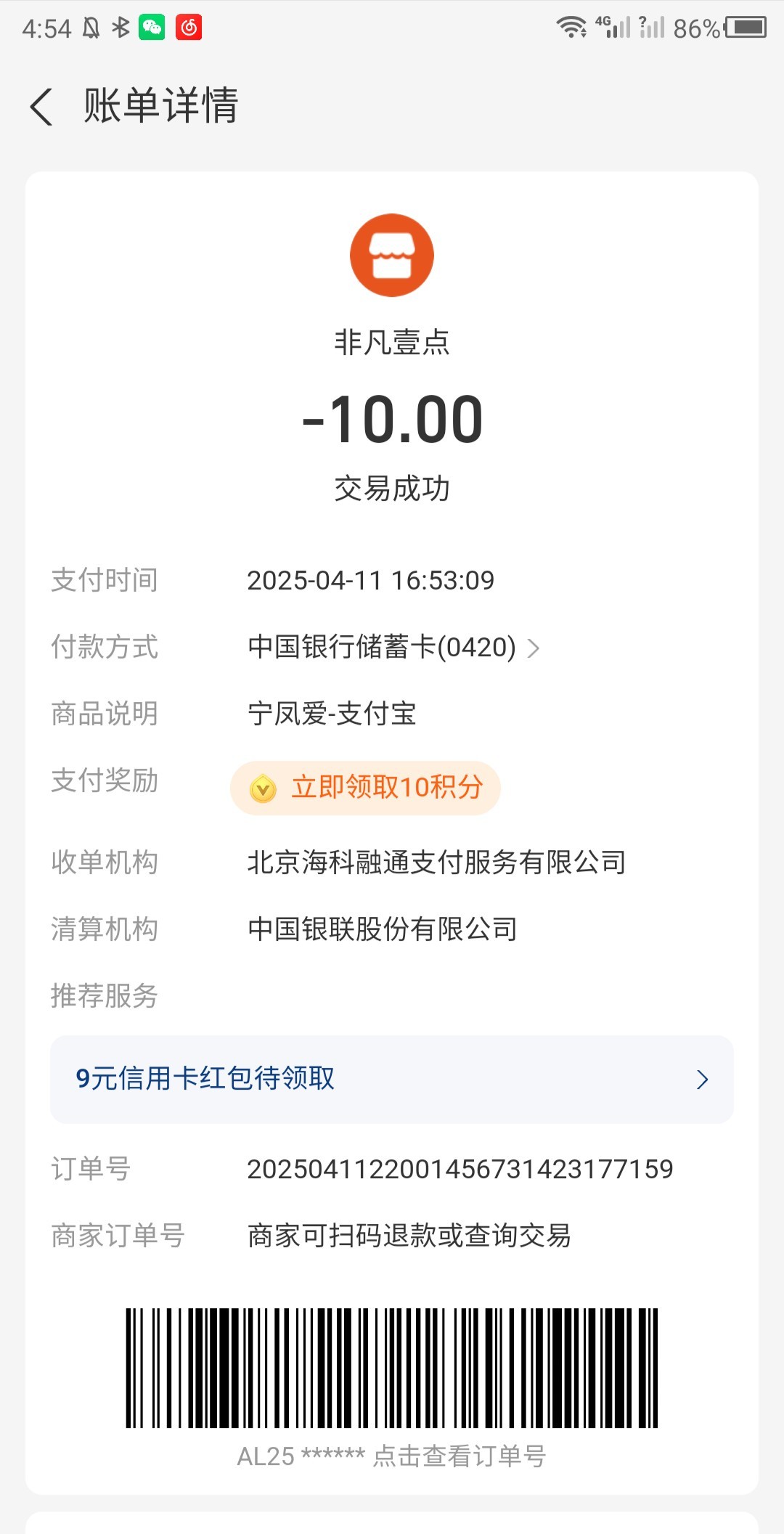
Task: Tap the back arrow icon
Action: click(x=42, y=107)
